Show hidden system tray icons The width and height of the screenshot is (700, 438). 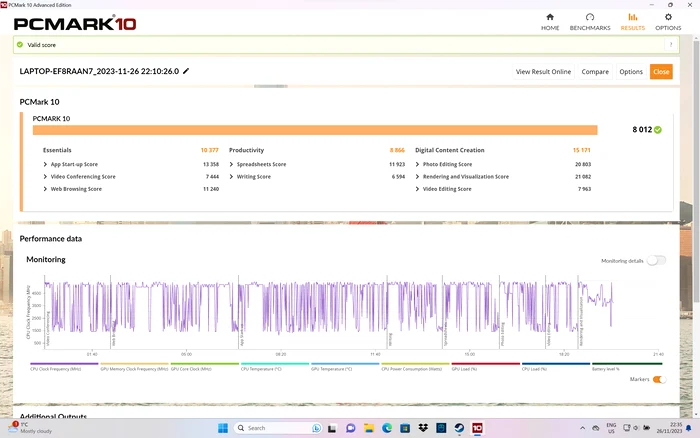[582, 428]
